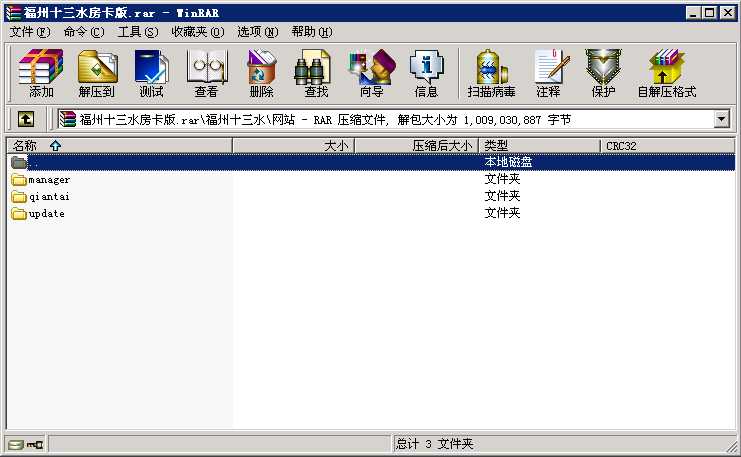Click 文件夹 type in the manager row
This screenshot has height=457, width=741.
[x=502, y=179]
